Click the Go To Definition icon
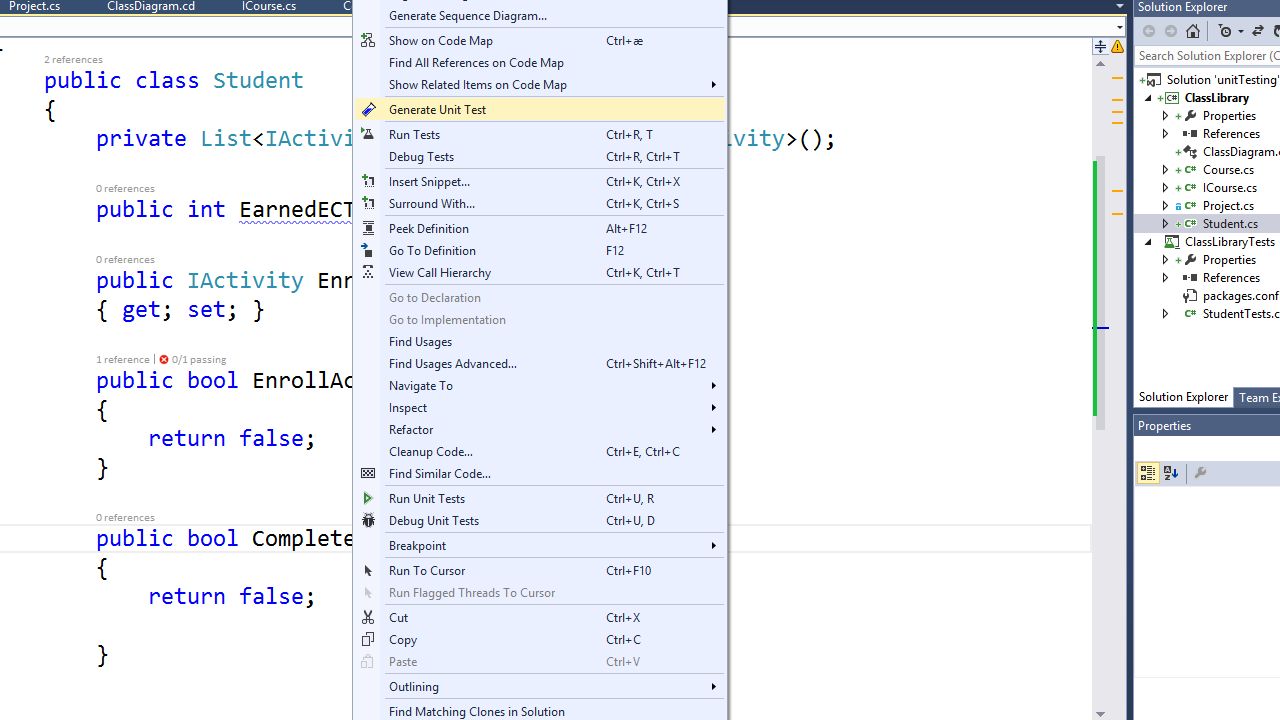 [x=368, y=251]
